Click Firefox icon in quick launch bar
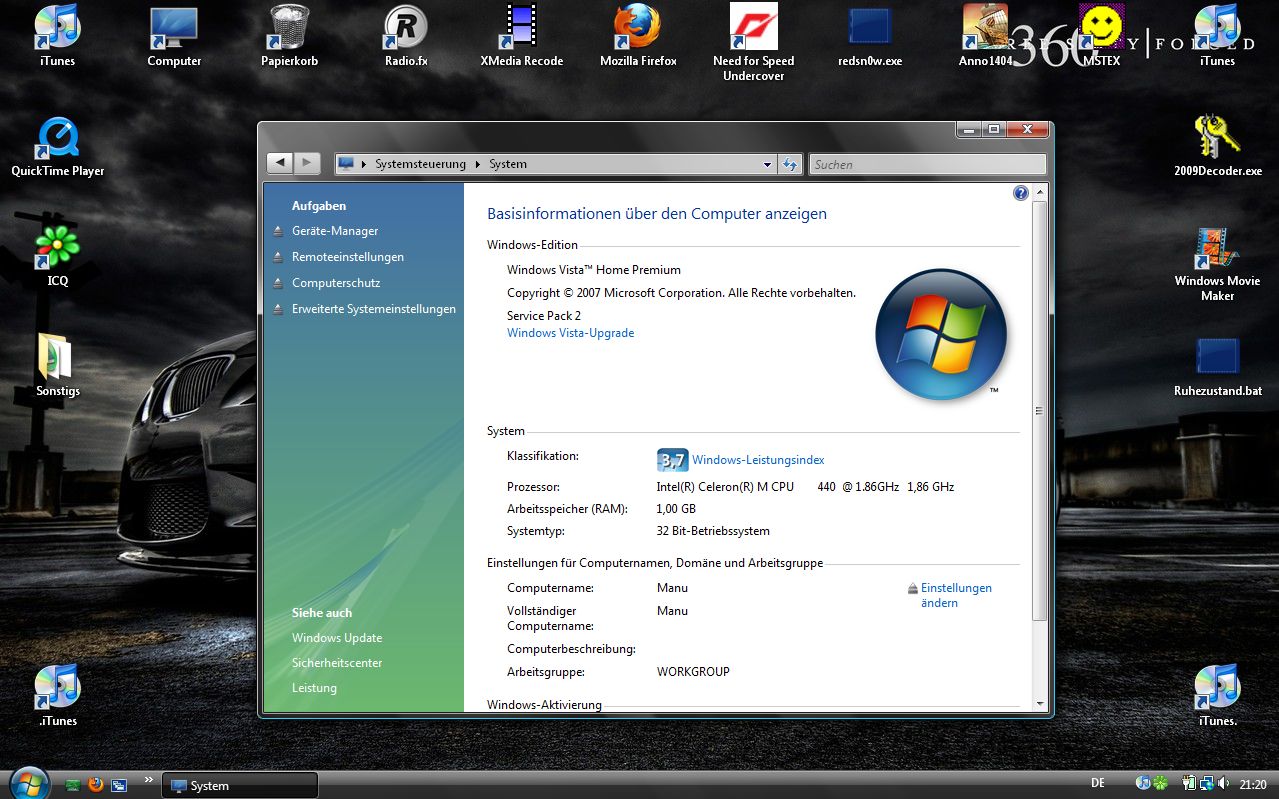1279x799 pixels. pyautogui.click(x=96, y=785)
